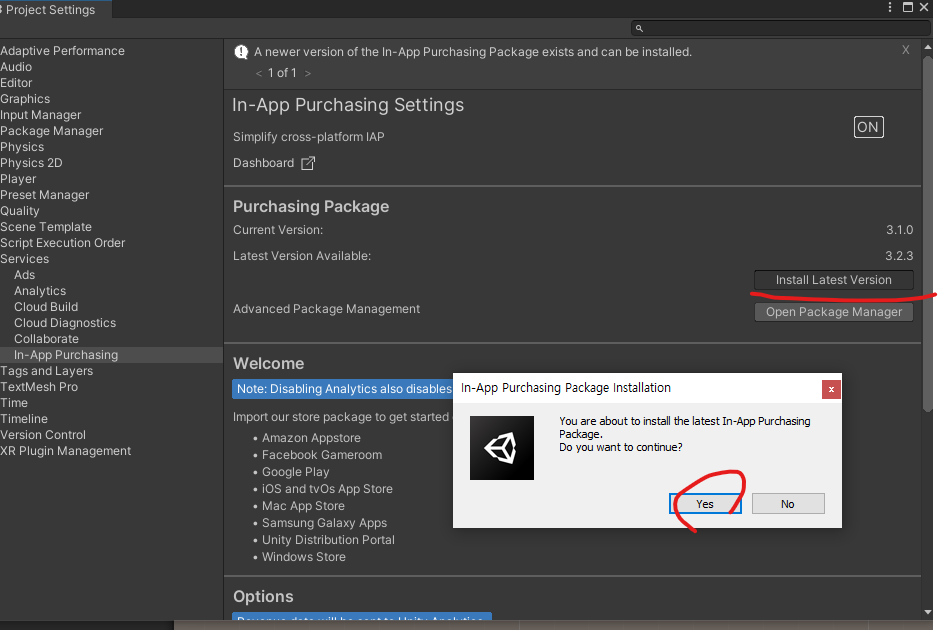Toggle the In-App Purchasing ON switch
938x630 pixels.
click(x=868, y=127)
